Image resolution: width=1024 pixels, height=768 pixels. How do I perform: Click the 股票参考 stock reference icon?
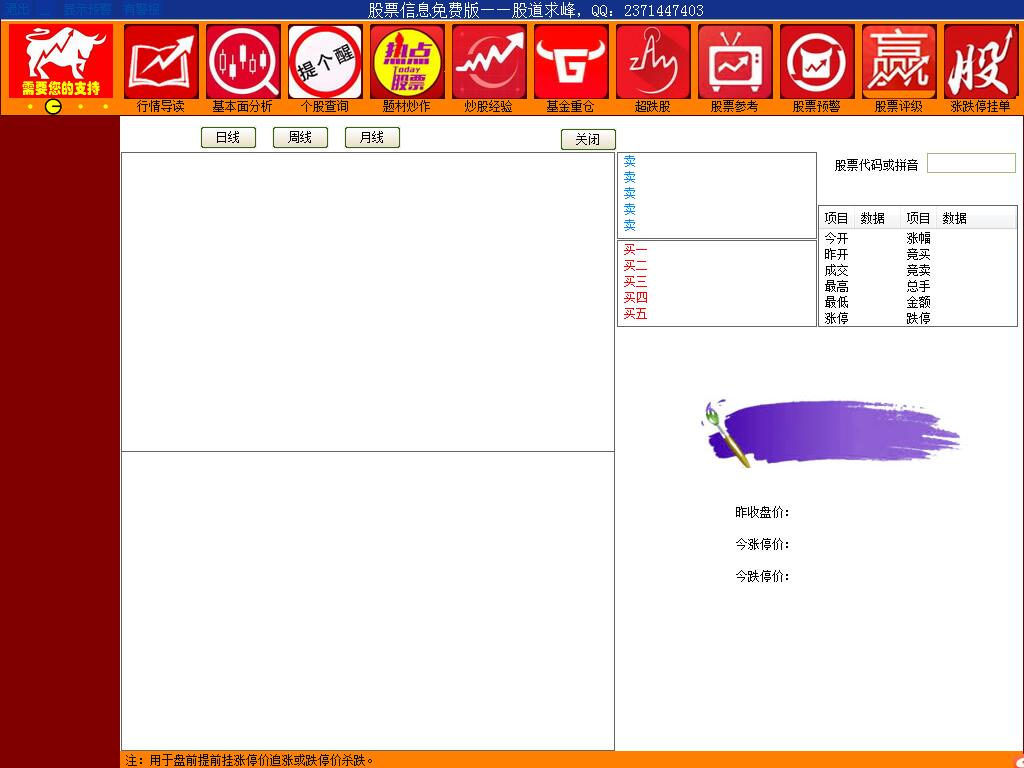coord(734,60)
